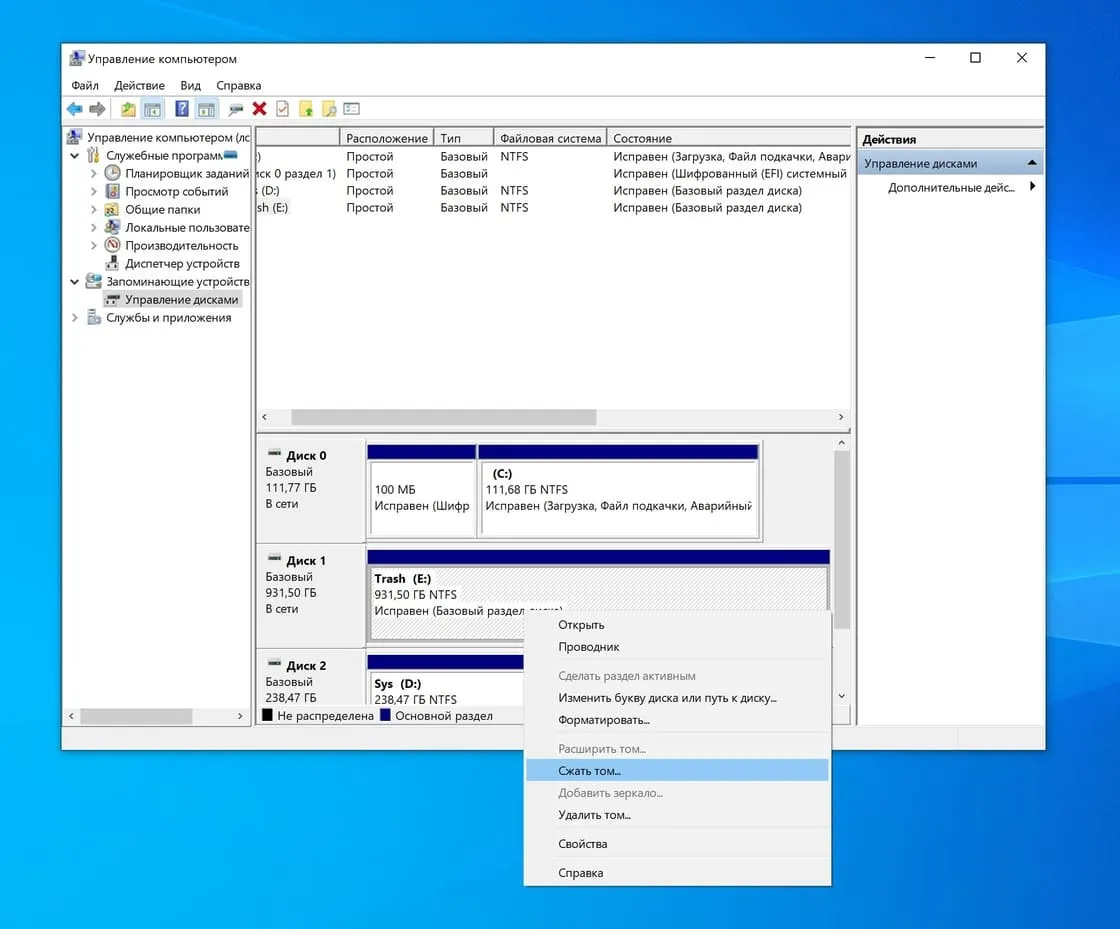This screenshot has width=1120, height=929.
Task: Expand the Общие папки node
Action: click(94, 209)
